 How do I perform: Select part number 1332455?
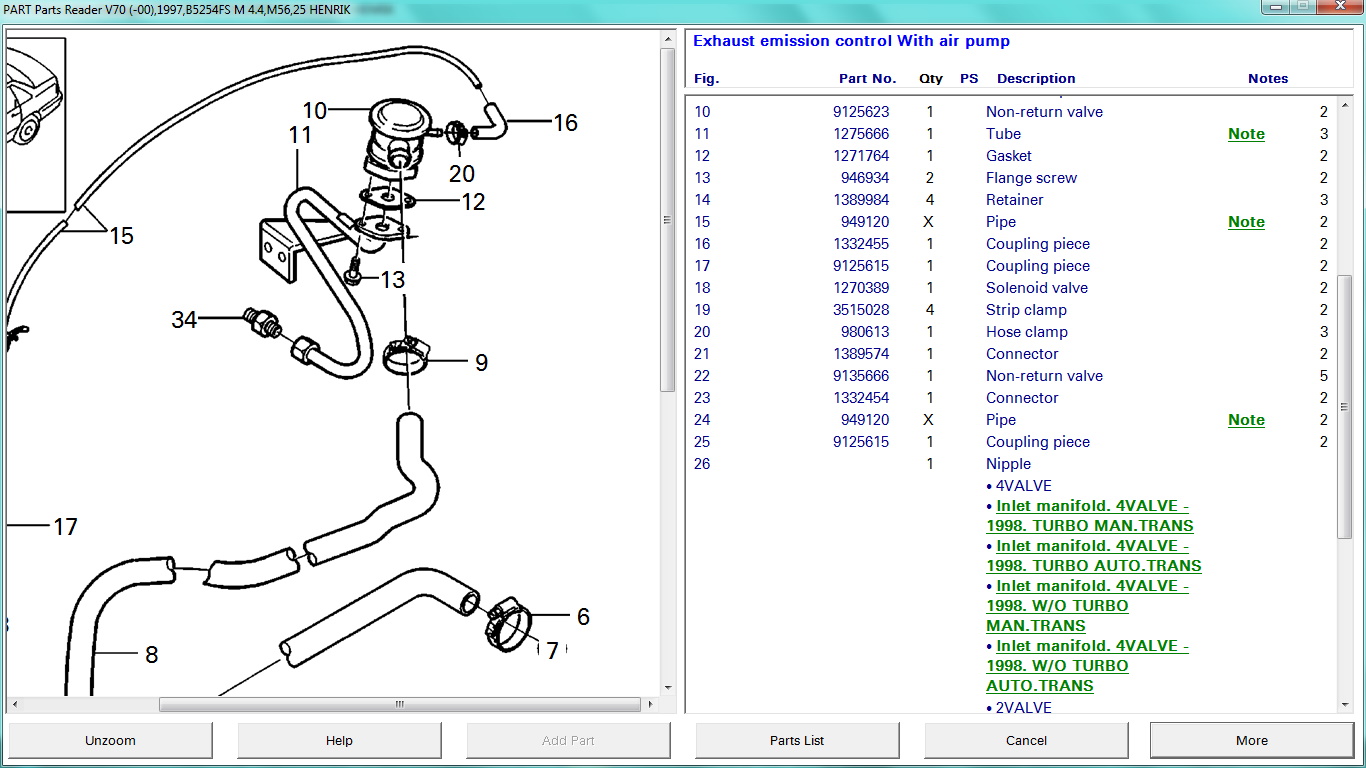pyautogui.click(x=861, y=244)
